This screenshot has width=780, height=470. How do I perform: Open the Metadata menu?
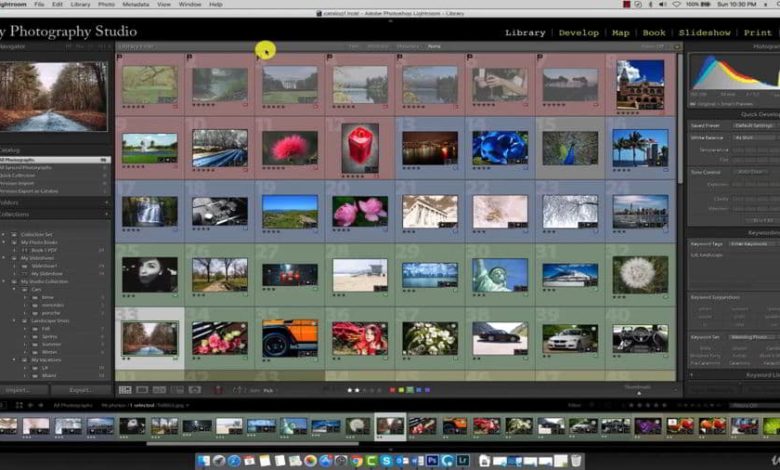[135, 4]
